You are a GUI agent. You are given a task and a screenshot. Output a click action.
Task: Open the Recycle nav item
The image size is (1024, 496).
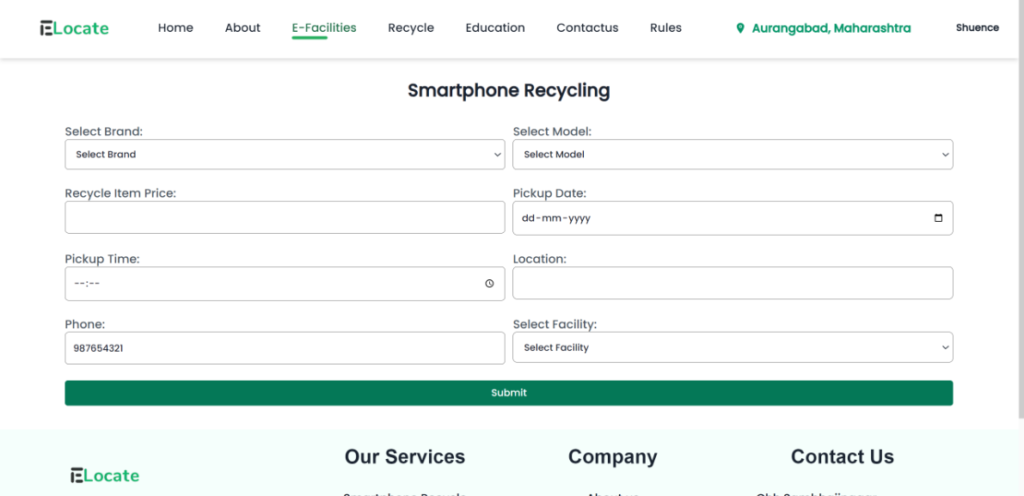[x=411, y=28]
